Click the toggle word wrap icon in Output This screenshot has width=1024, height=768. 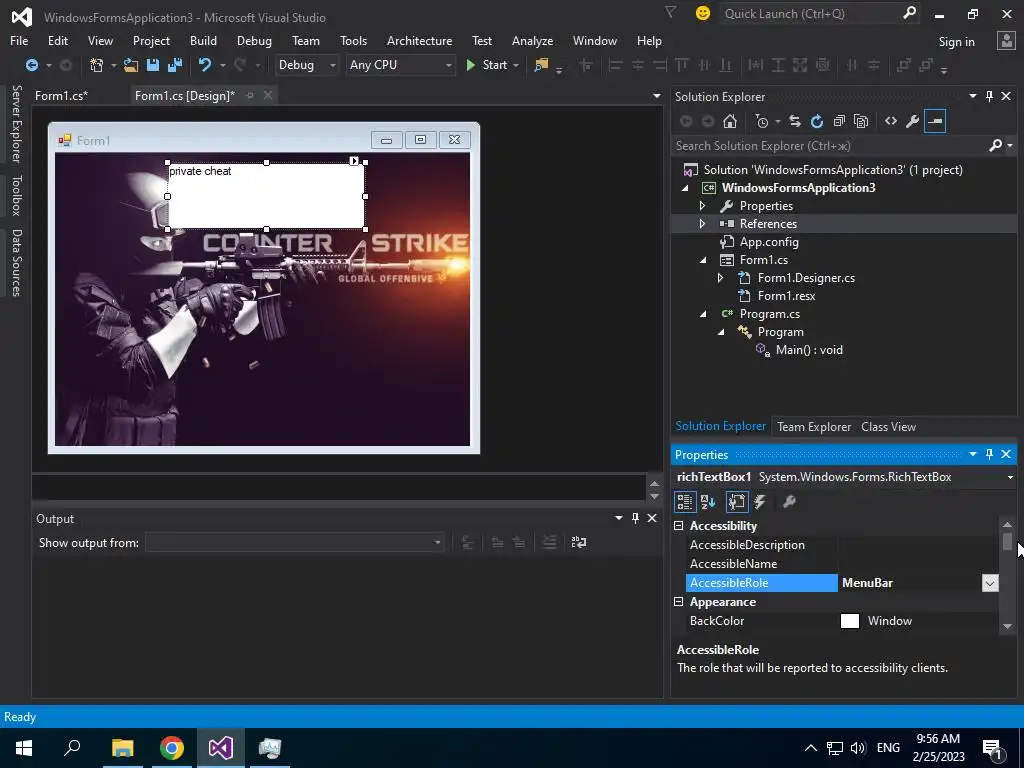point(579,542)
